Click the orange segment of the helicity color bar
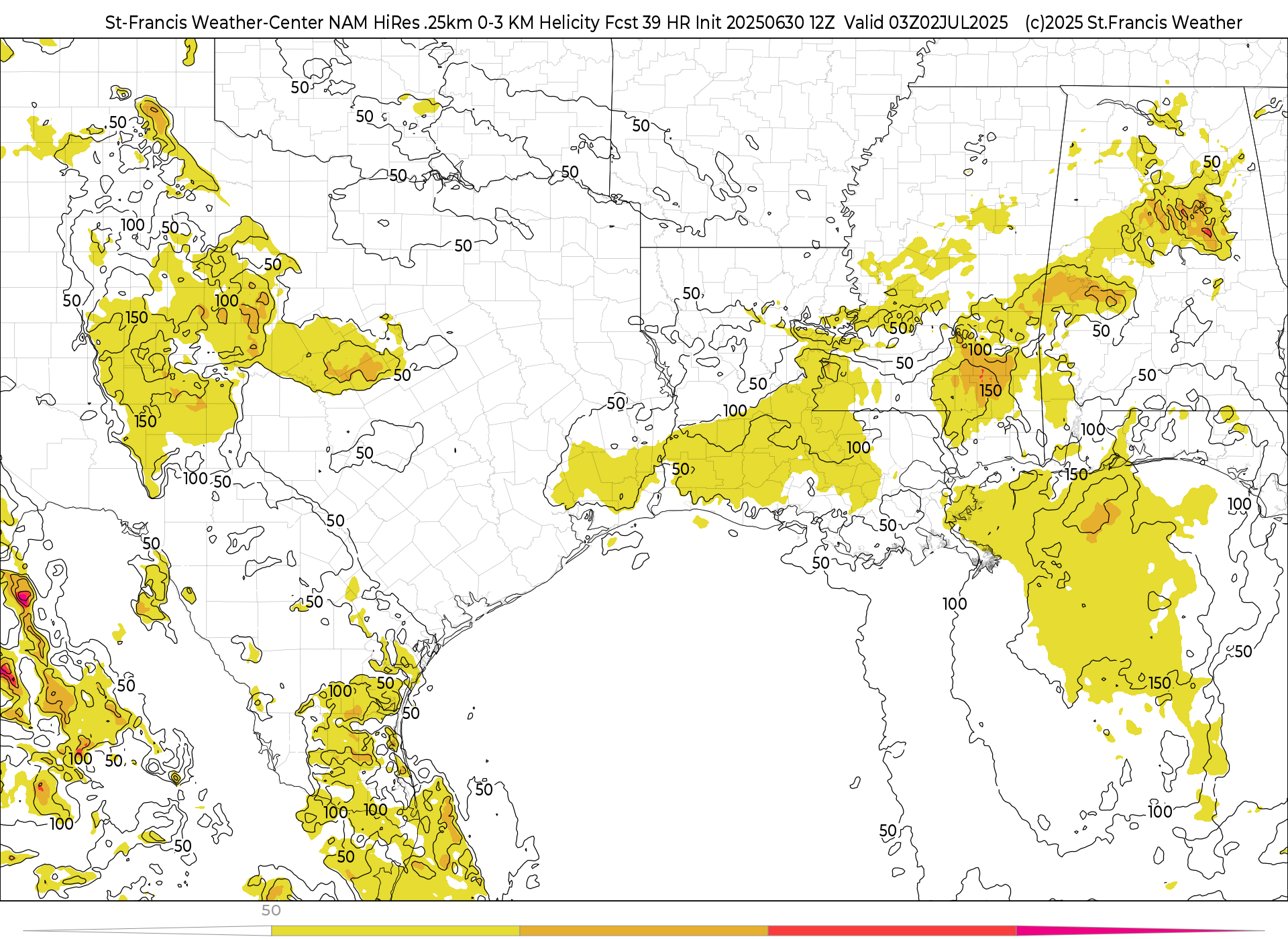This screenshot has width=1288, height=939. 644,930
